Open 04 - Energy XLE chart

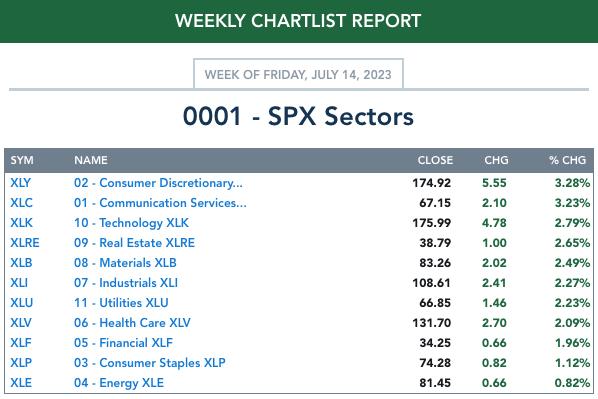[119, 383]
